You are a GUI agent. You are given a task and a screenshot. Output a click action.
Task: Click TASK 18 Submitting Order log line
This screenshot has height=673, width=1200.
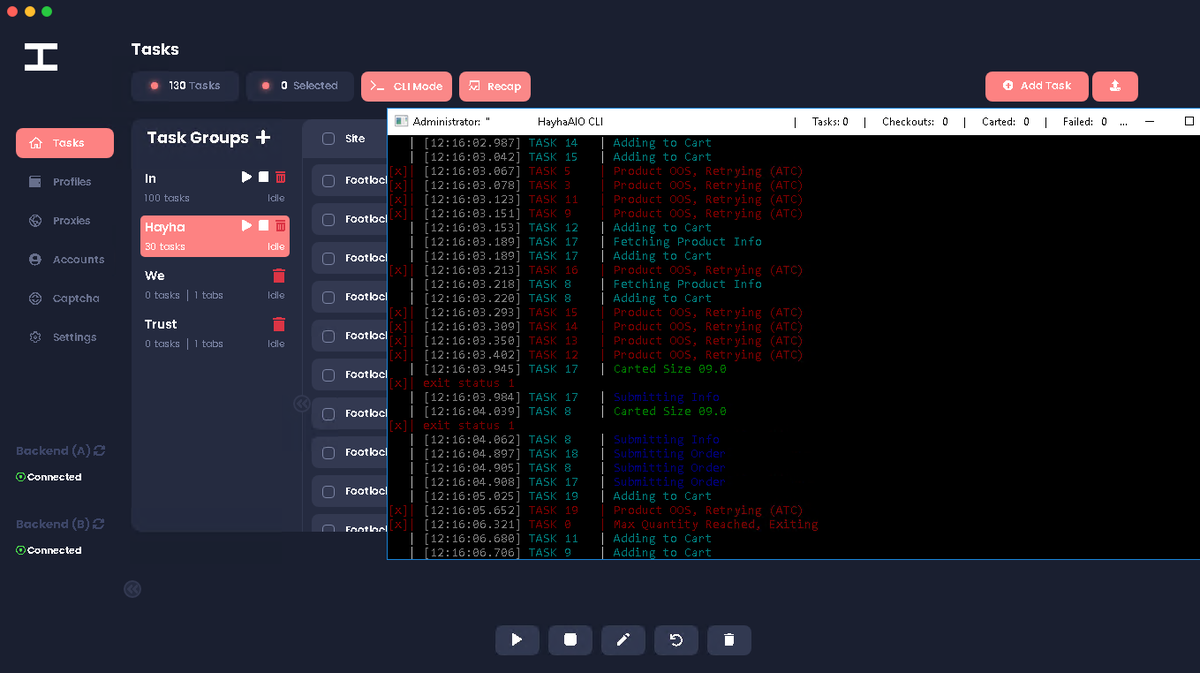[x=574, y=454]
